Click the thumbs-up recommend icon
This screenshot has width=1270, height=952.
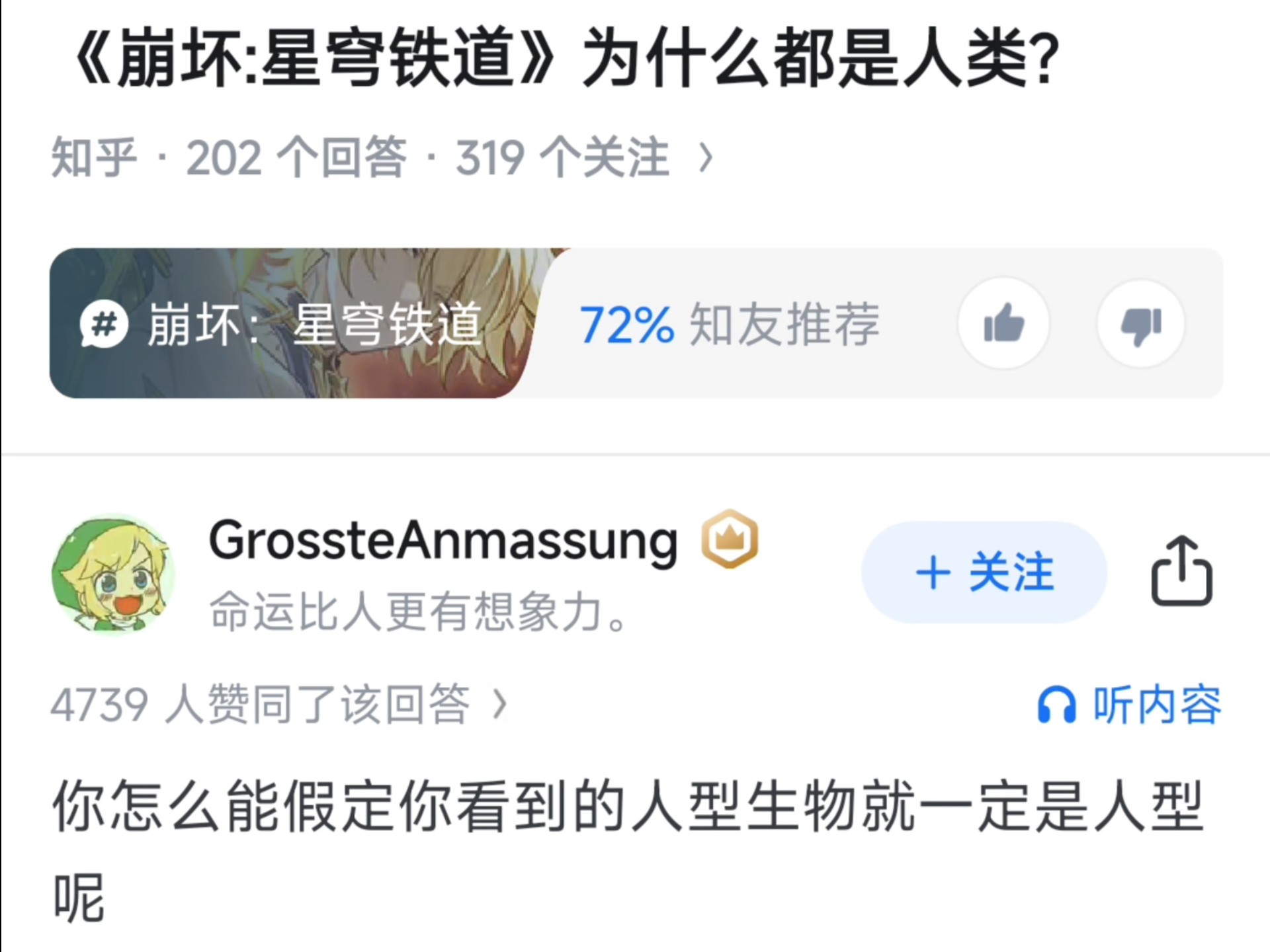click(1003, 323)
